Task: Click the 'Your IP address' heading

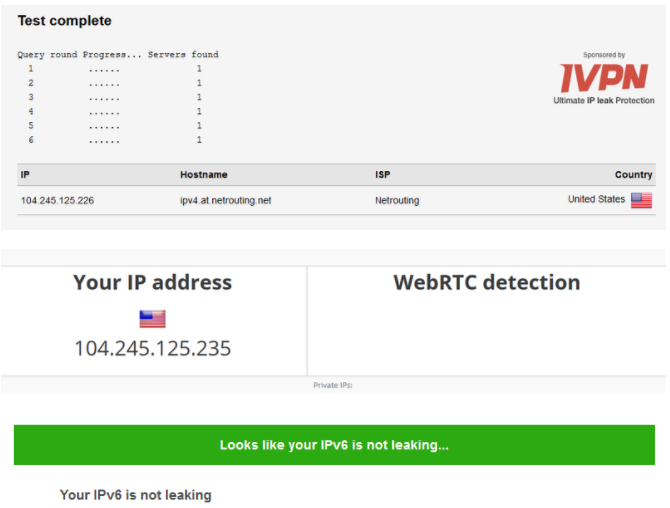Action: (153, 282)
